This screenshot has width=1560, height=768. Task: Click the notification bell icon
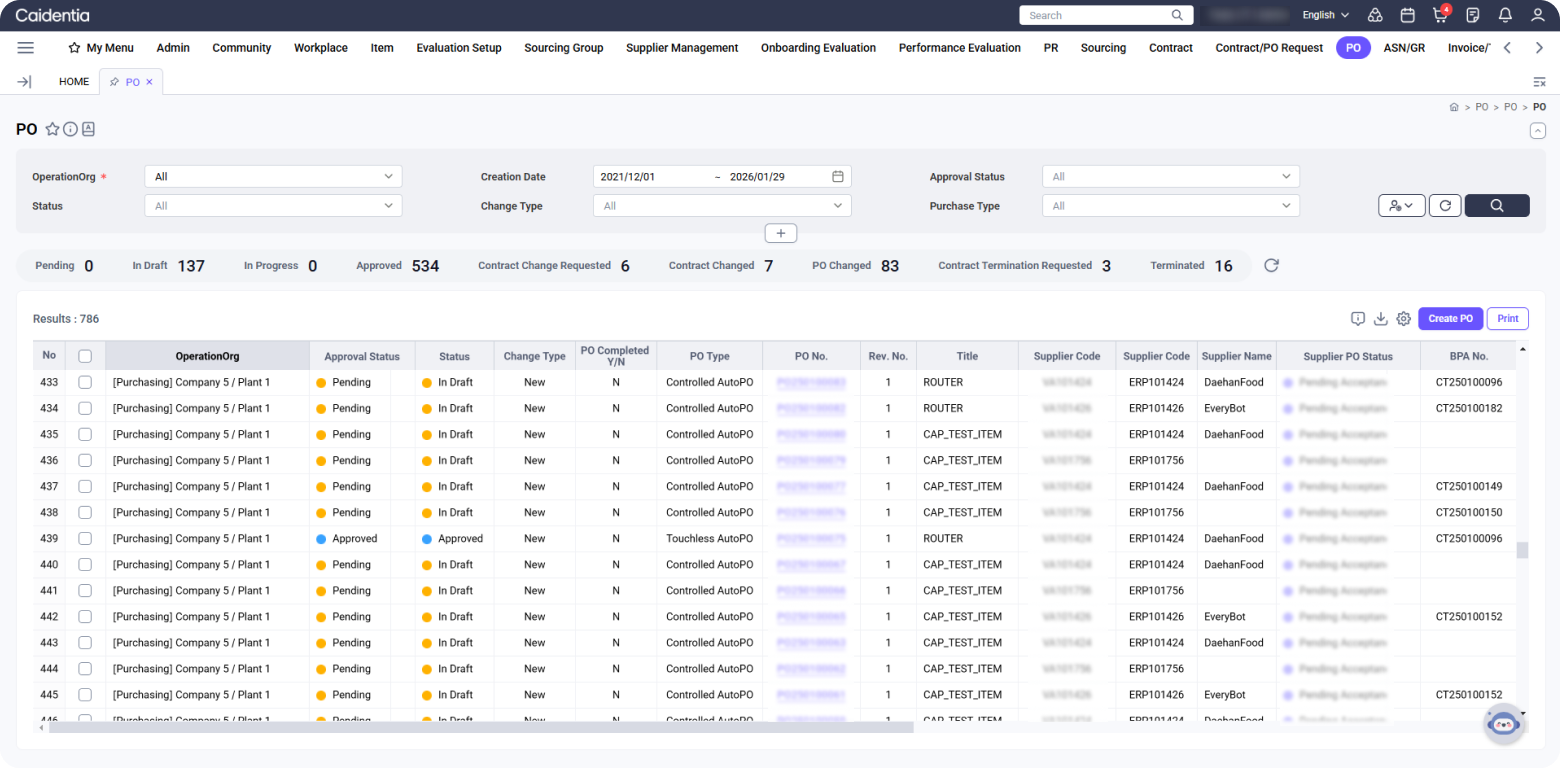1505,15
